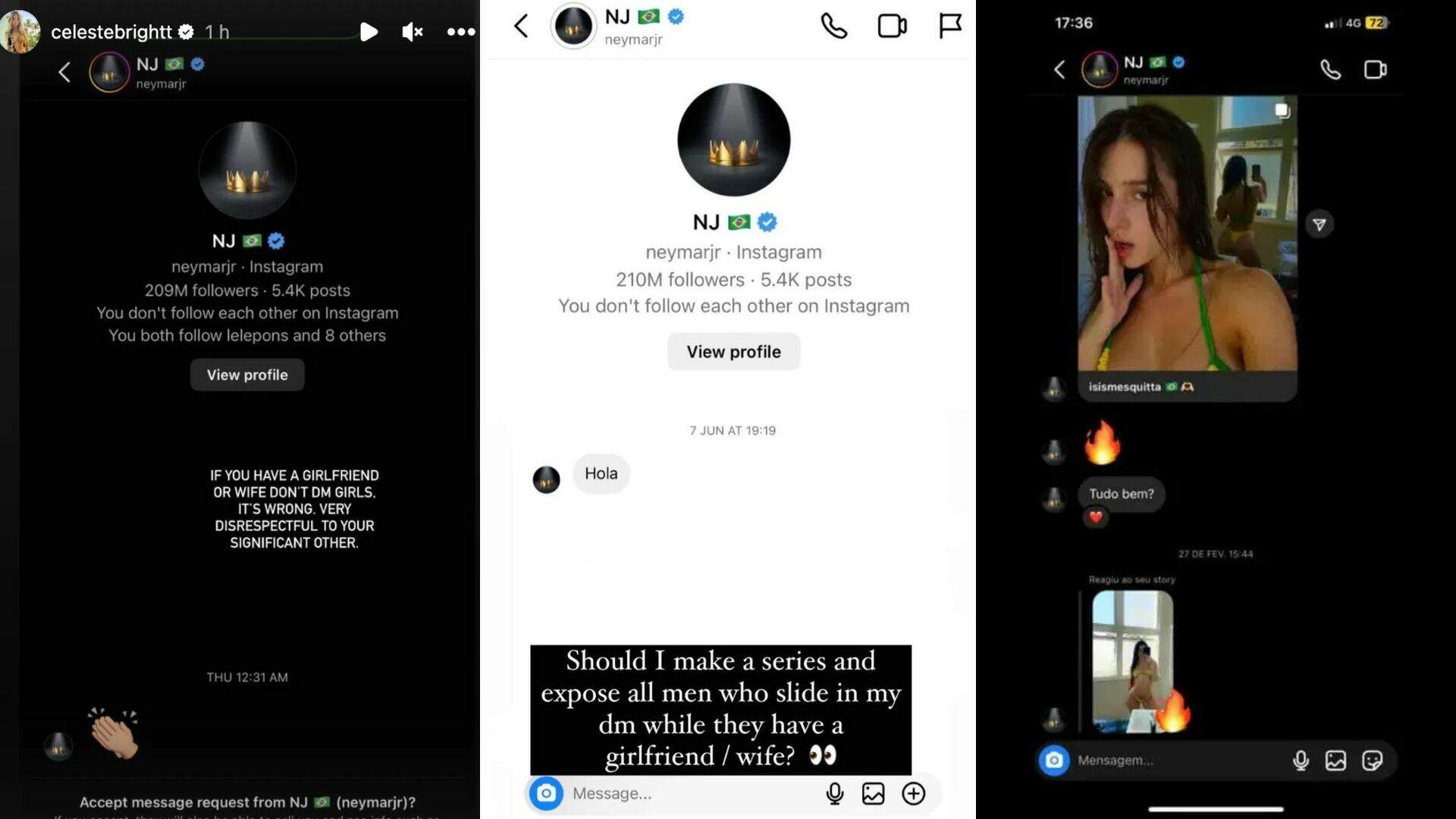Image resolution: width=1456 pixels, height=819 pixels.
Task: Open neymarjr profile picture in middle panel
Action: [x=734, y=140]
